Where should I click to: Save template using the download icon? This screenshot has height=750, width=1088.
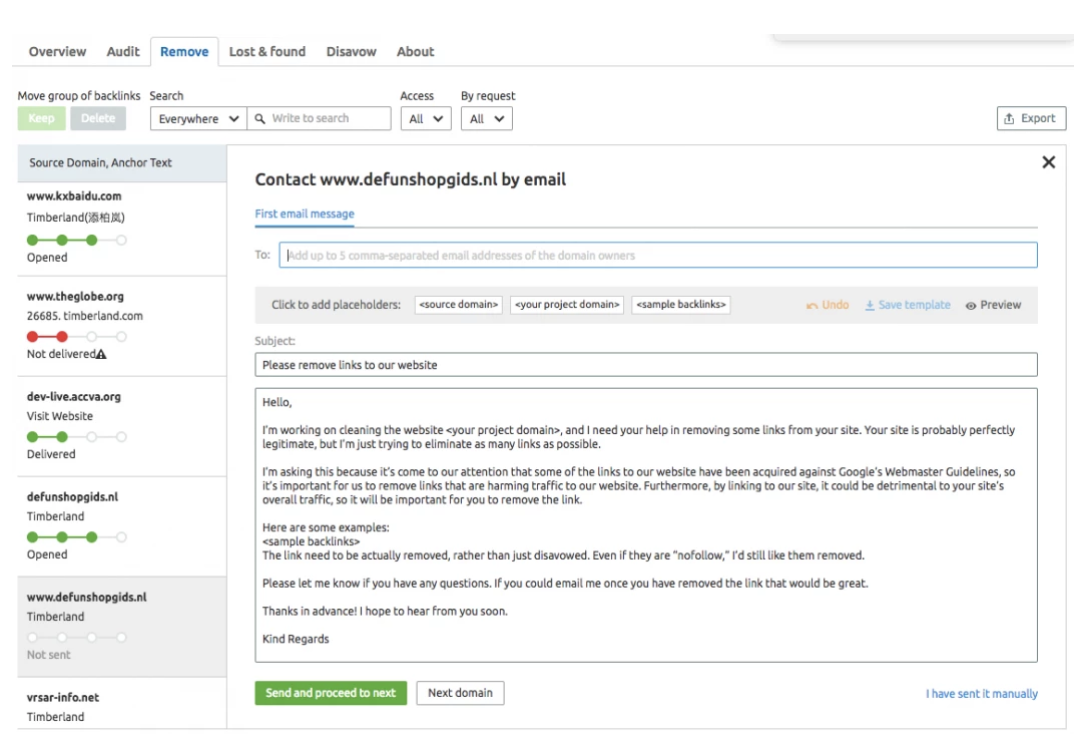click(870, 305)
